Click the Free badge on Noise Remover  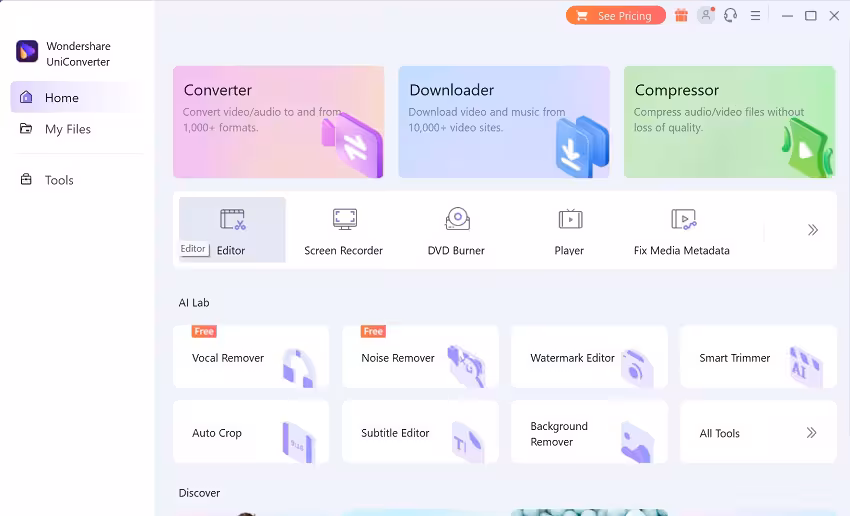click(x=373, y=331)
